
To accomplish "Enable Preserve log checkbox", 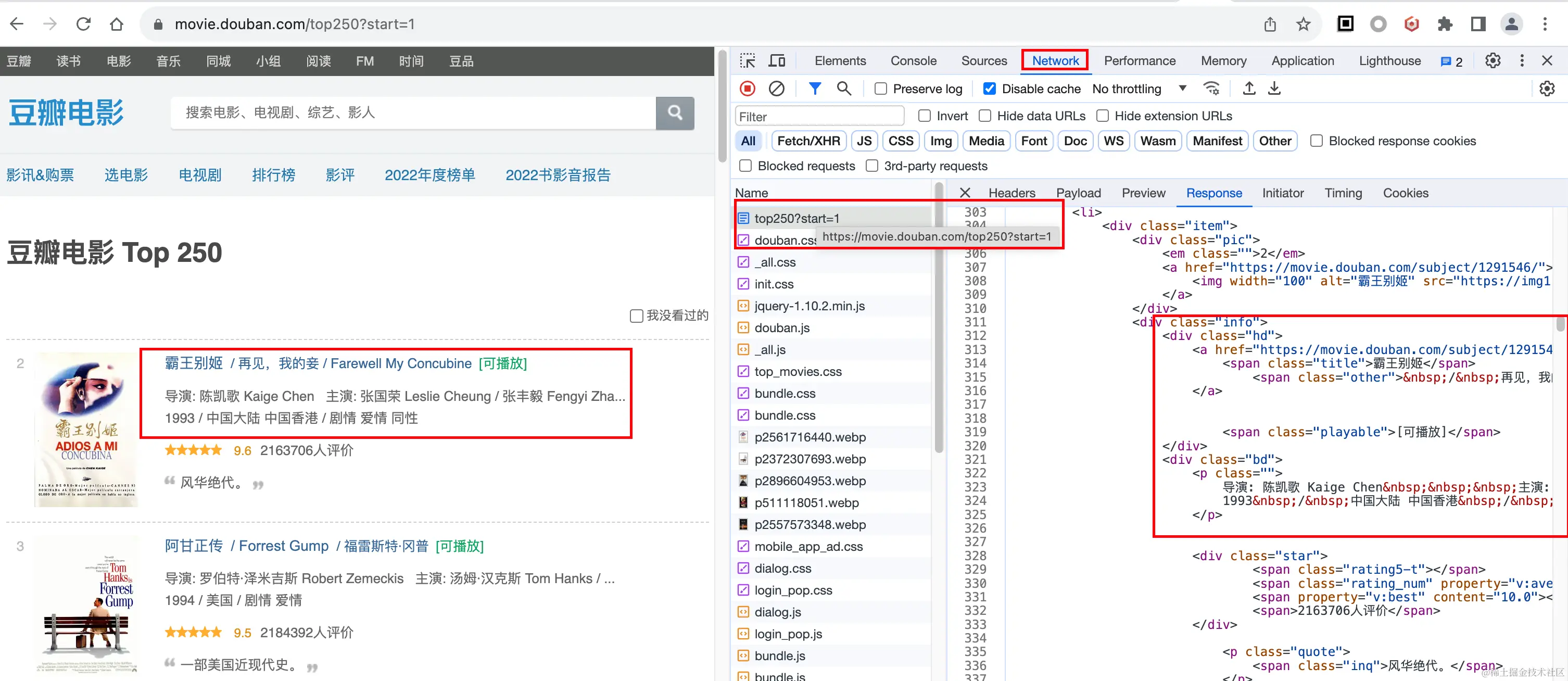I will (x=880, y=89).
